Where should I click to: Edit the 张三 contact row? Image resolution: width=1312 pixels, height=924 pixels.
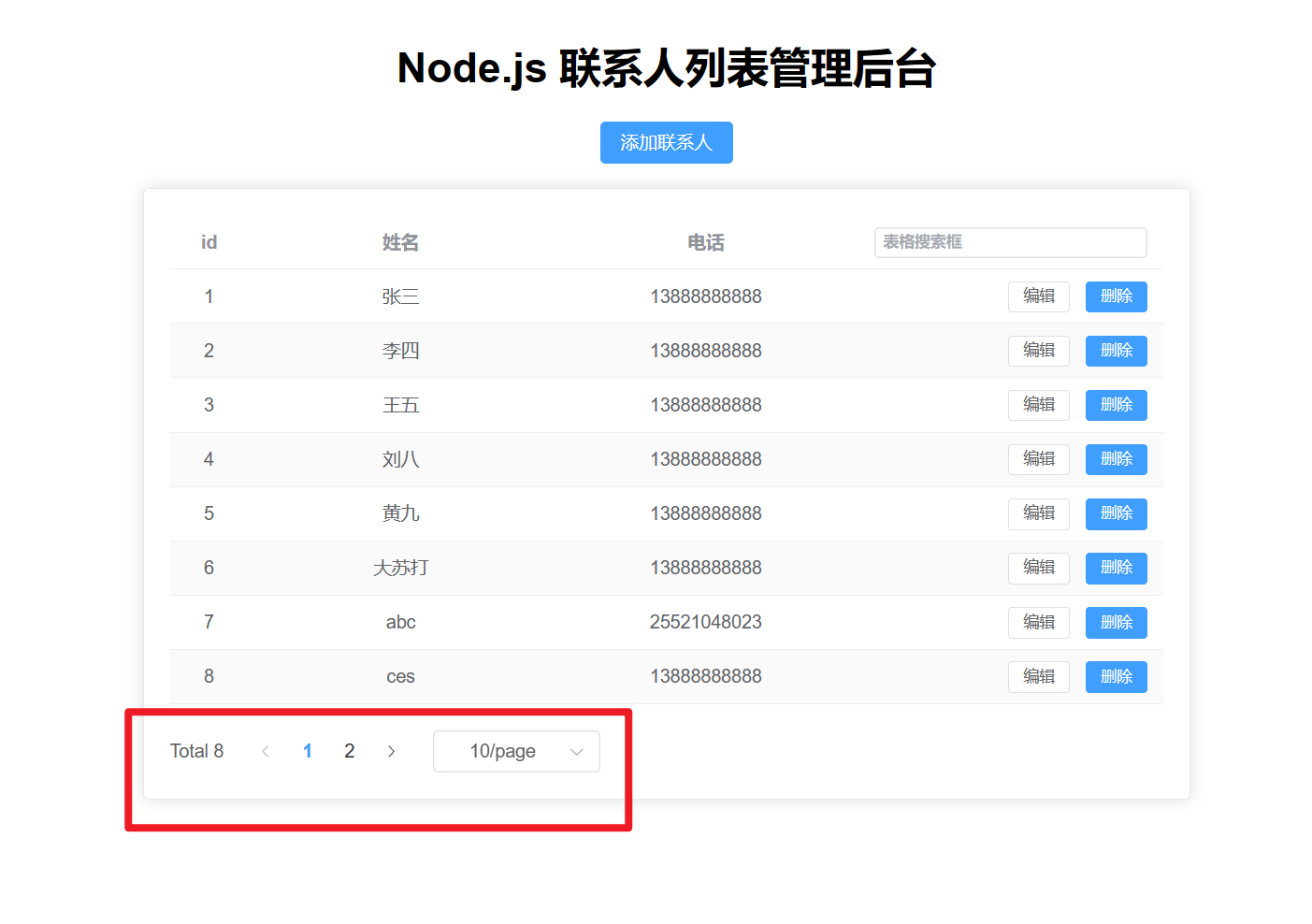point(1038,296)
